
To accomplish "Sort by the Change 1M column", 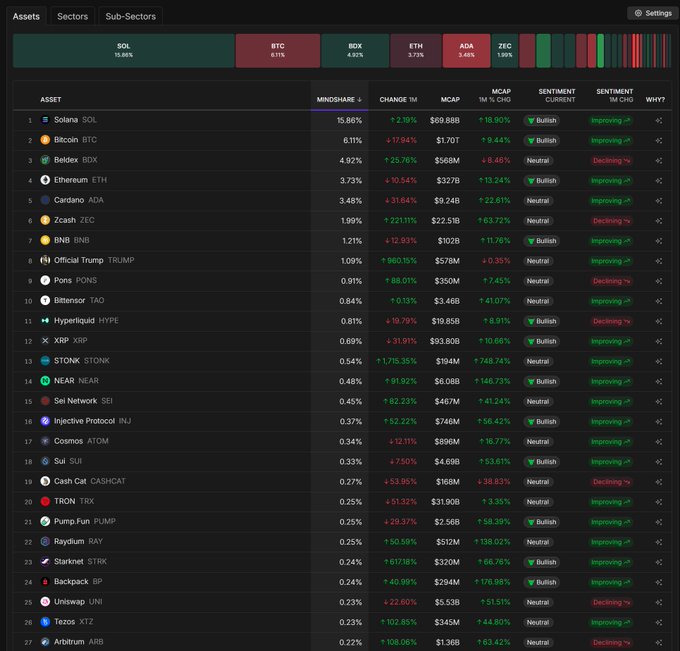I will coord(398,100).
